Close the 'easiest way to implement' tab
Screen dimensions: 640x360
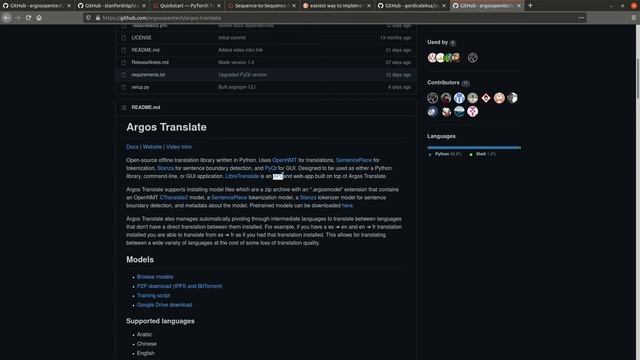coord(369,6)
